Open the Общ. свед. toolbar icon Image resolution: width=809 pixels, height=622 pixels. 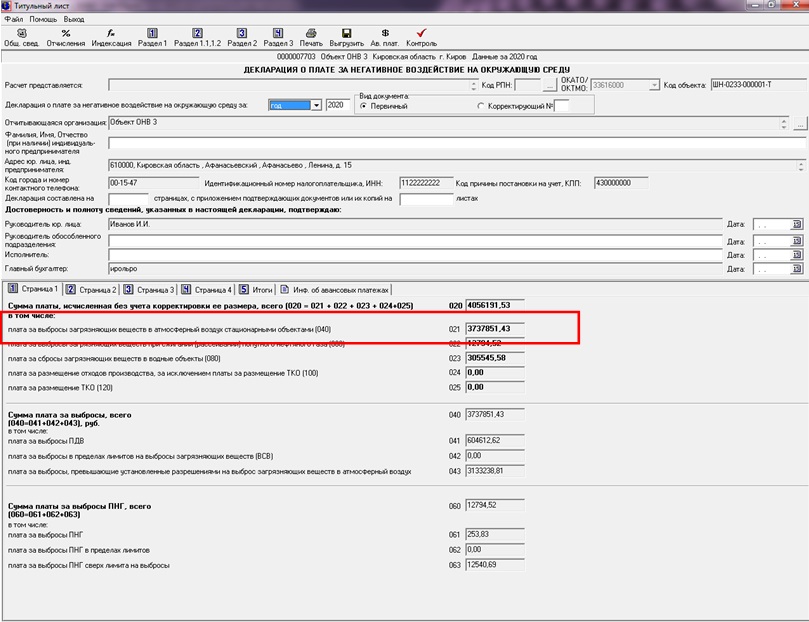point(23,37)
